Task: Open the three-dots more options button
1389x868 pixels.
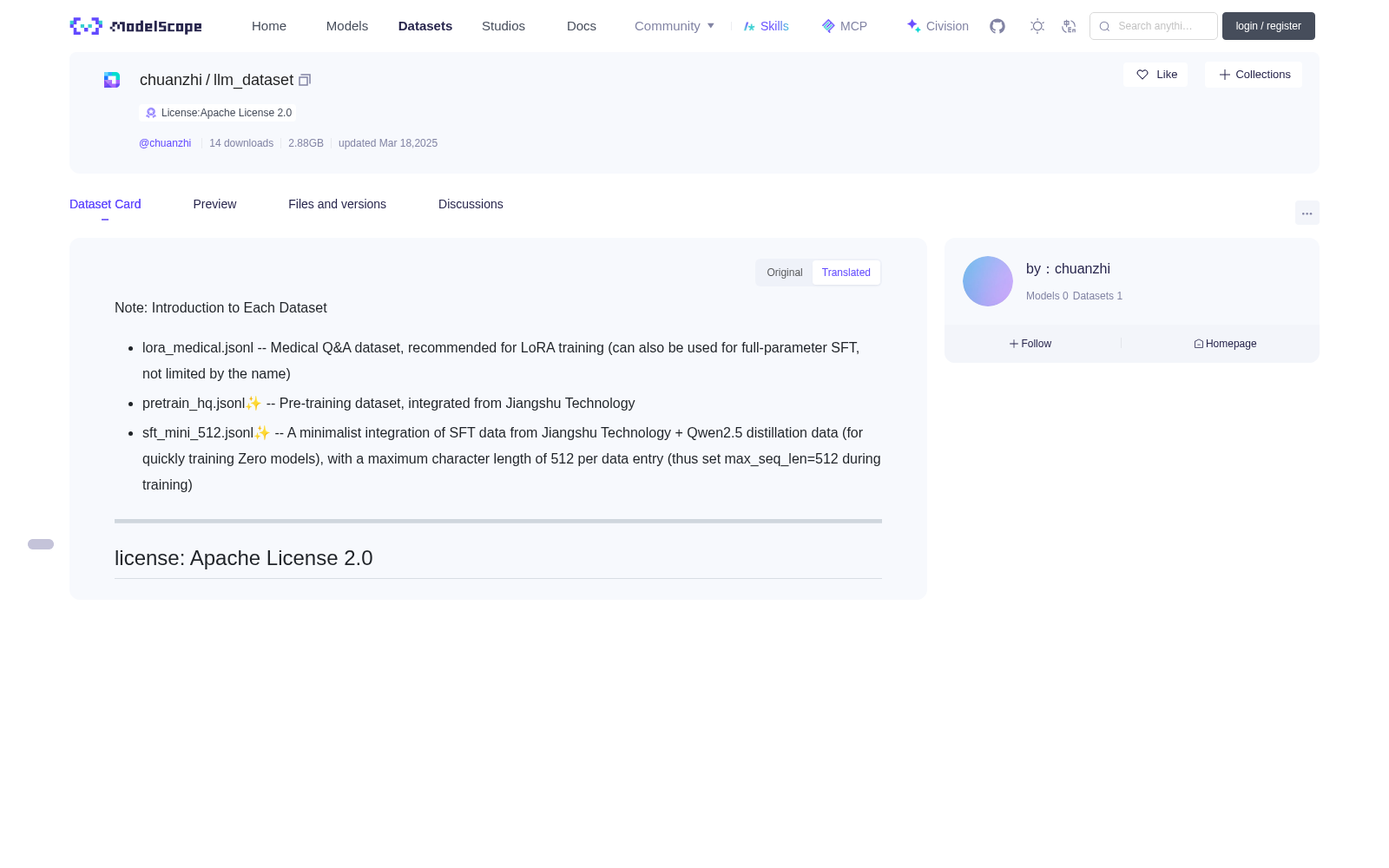Action: tap(1307, 213)
